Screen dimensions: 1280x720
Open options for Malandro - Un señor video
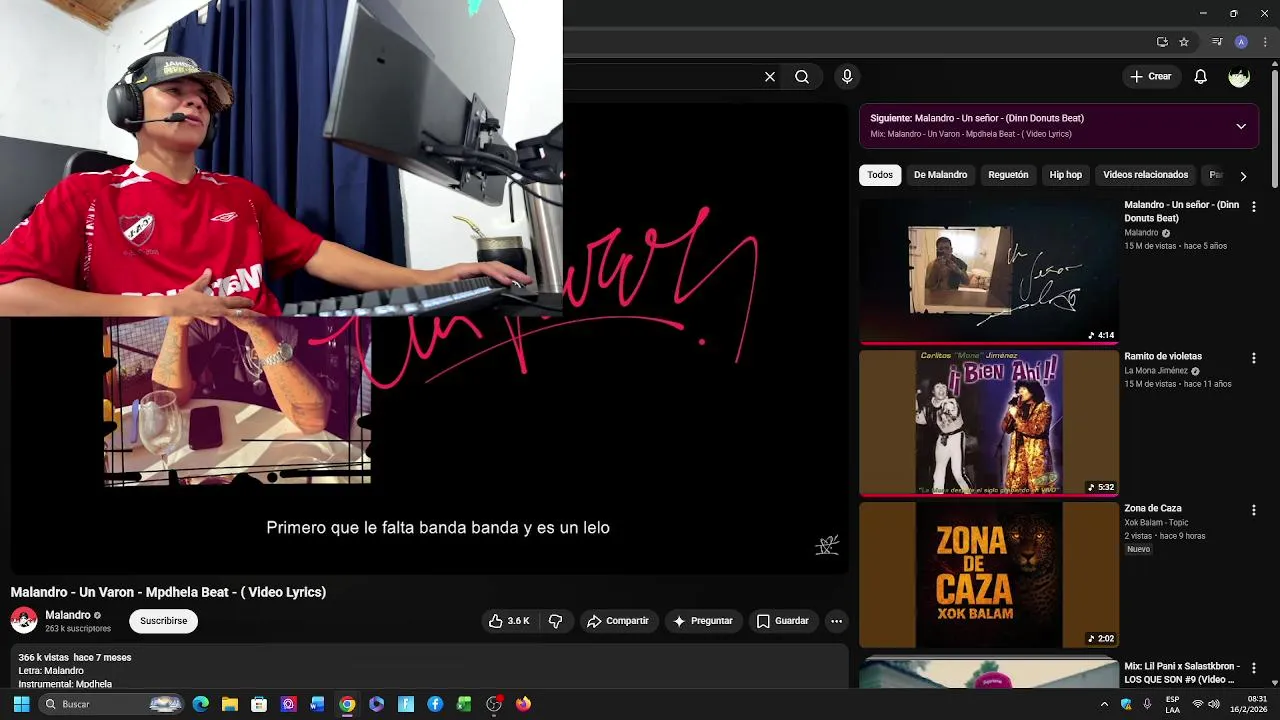click(x=1254, y=206)
